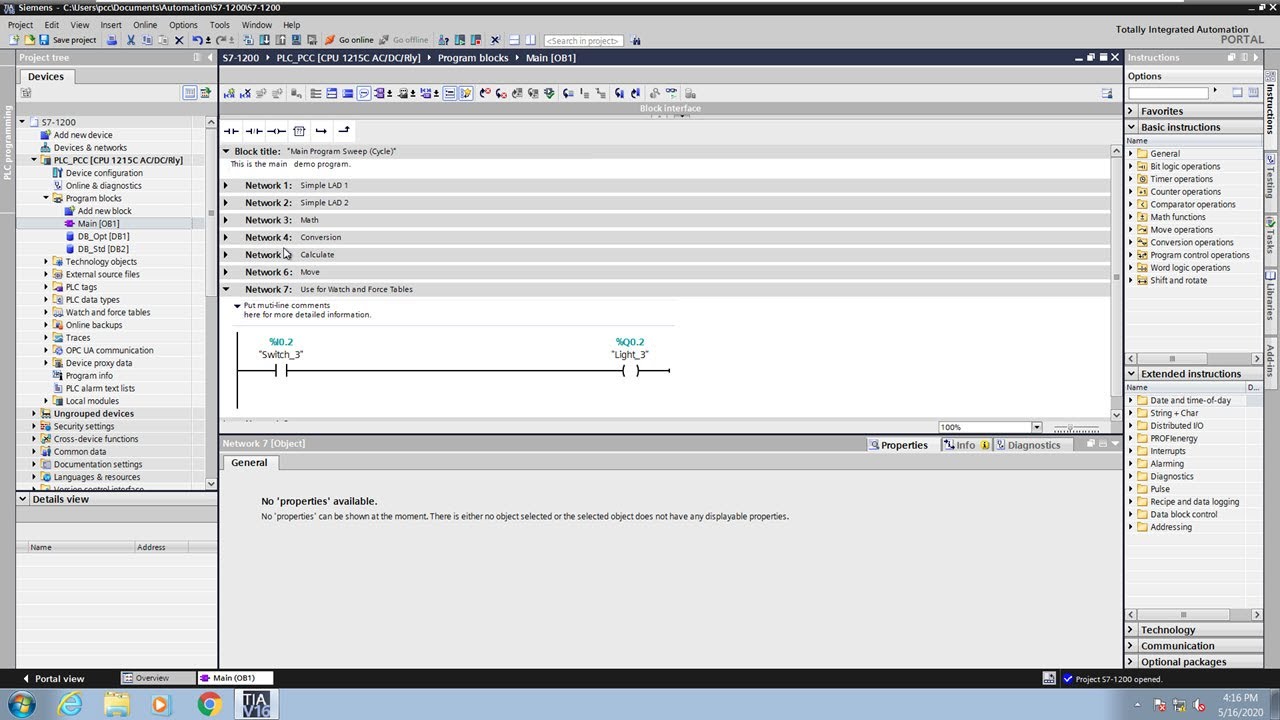Viewport: 1280px width, 720px height.
Task: Open File Explorer from taskbar
Action: click(x=116, y=704)
